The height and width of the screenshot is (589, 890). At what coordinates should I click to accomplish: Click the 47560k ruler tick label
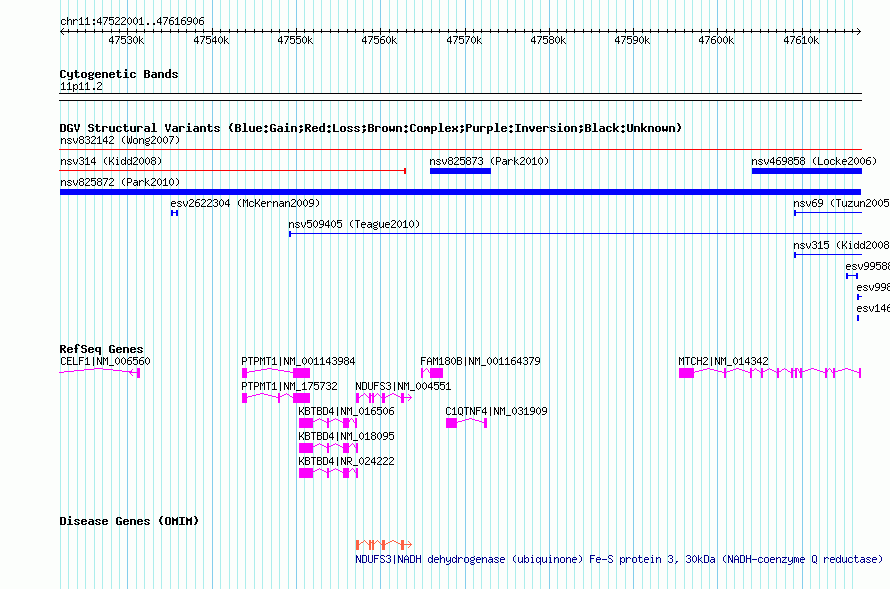pos(379,40)
